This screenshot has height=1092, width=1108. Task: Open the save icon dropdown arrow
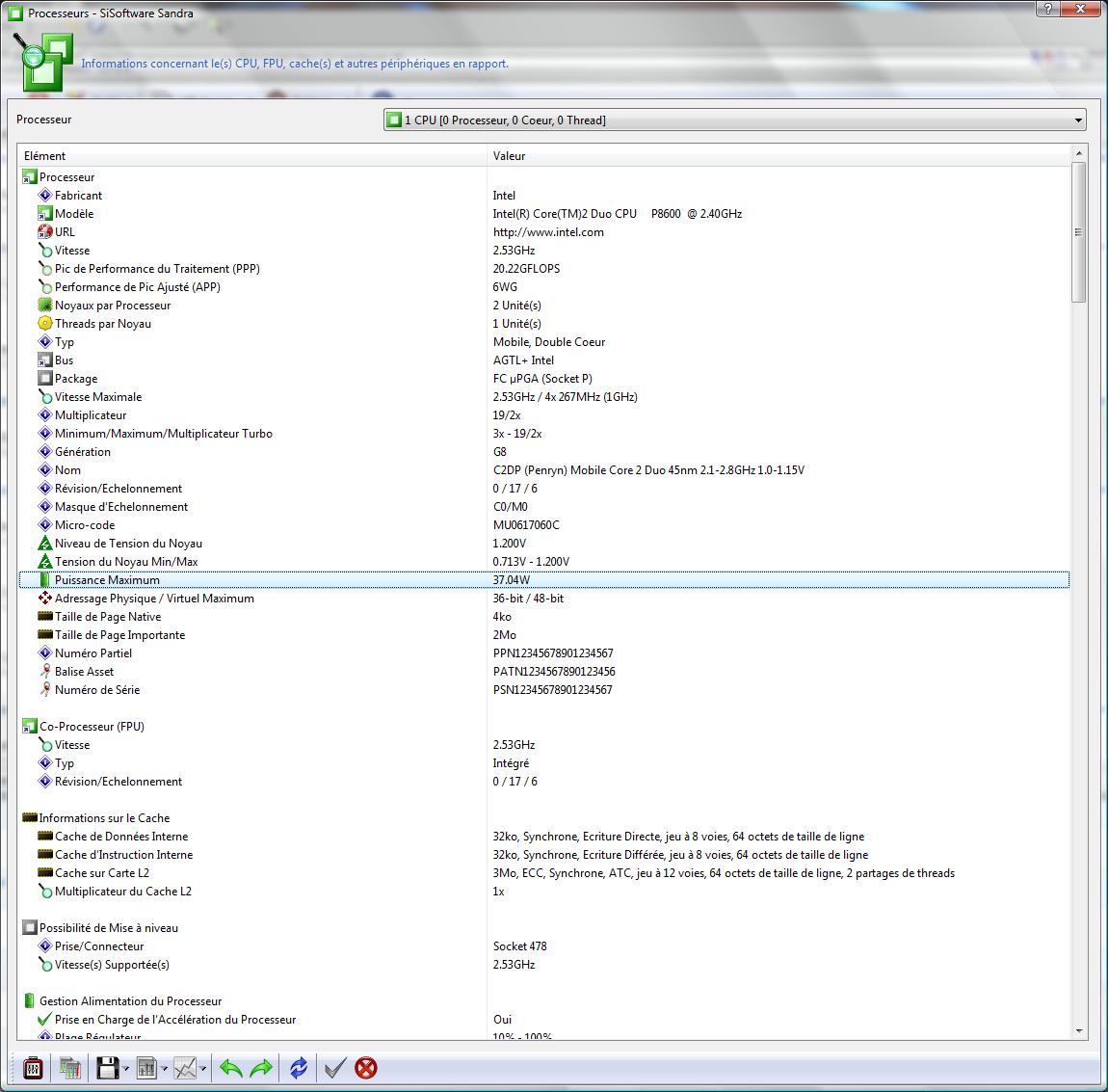tap(126, 1069)
